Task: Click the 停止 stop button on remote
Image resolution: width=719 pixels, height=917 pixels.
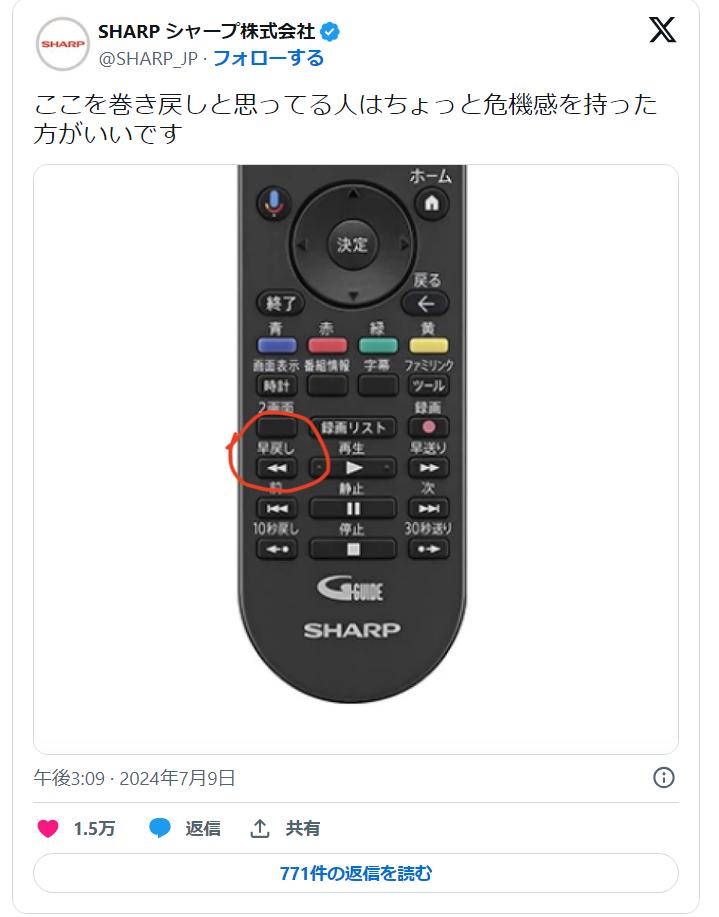Action: [353, 549]
